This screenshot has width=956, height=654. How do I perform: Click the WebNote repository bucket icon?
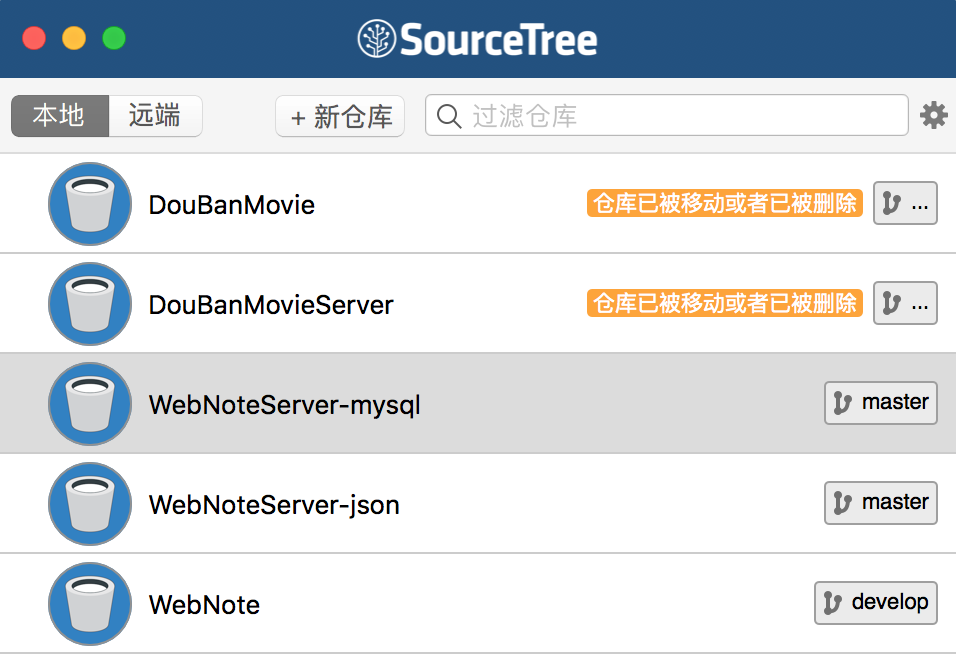(x=89, y=604)
